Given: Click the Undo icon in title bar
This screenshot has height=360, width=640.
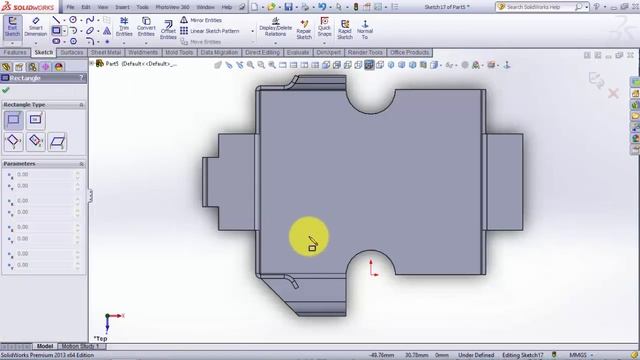Looking at the screenshot, I should (x=322, y=7).
